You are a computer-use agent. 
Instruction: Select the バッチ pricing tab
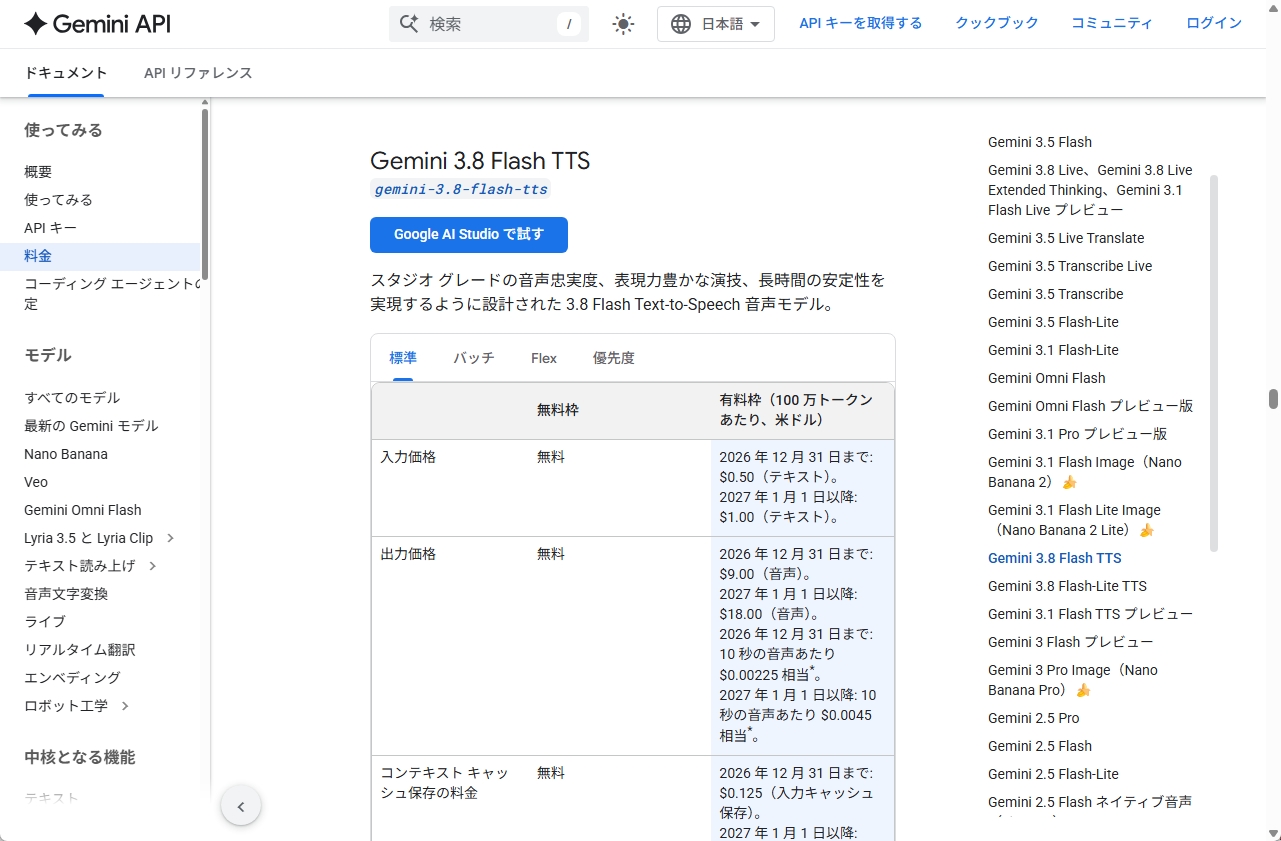pos(474,358)
